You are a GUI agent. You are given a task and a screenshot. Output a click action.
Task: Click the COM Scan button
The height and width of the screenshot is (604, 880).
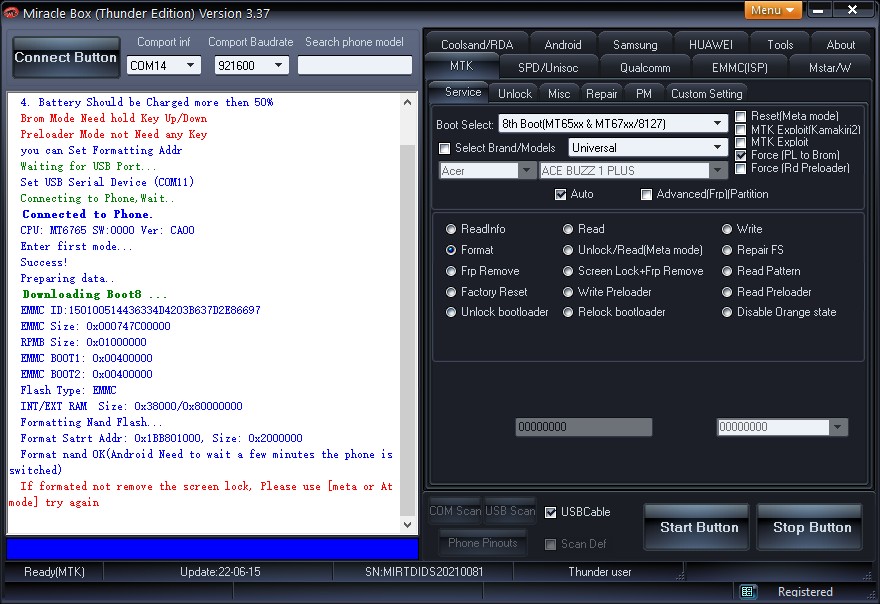point(455,511)
